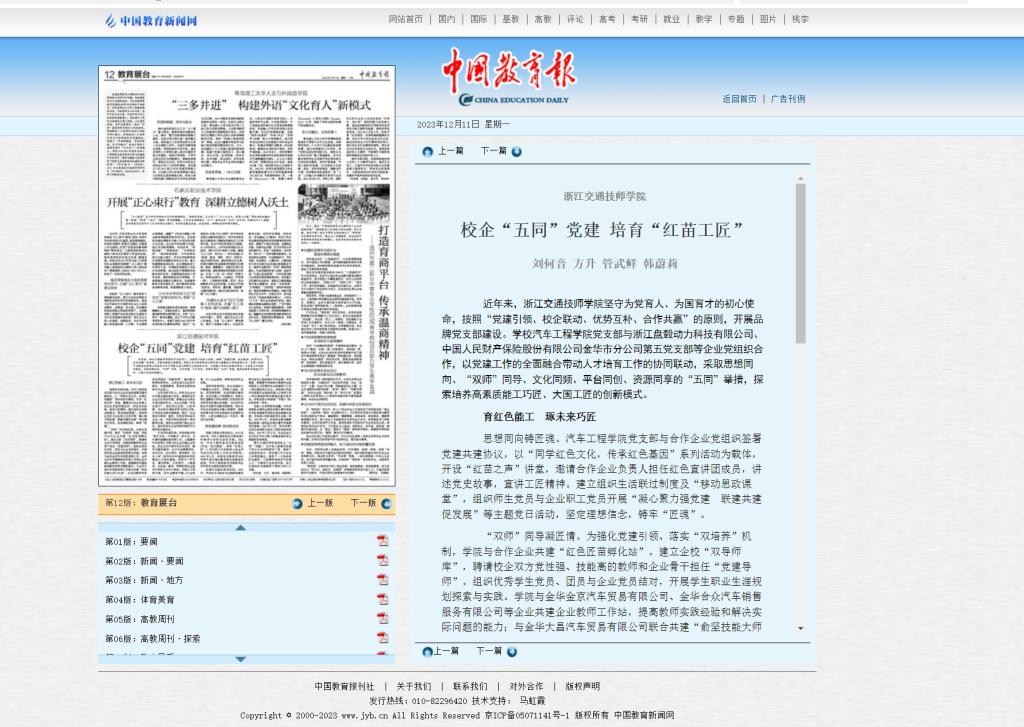The image size is (1024, 727).
Task: Click the 版权声明 footer link
Action: (583, 687)
